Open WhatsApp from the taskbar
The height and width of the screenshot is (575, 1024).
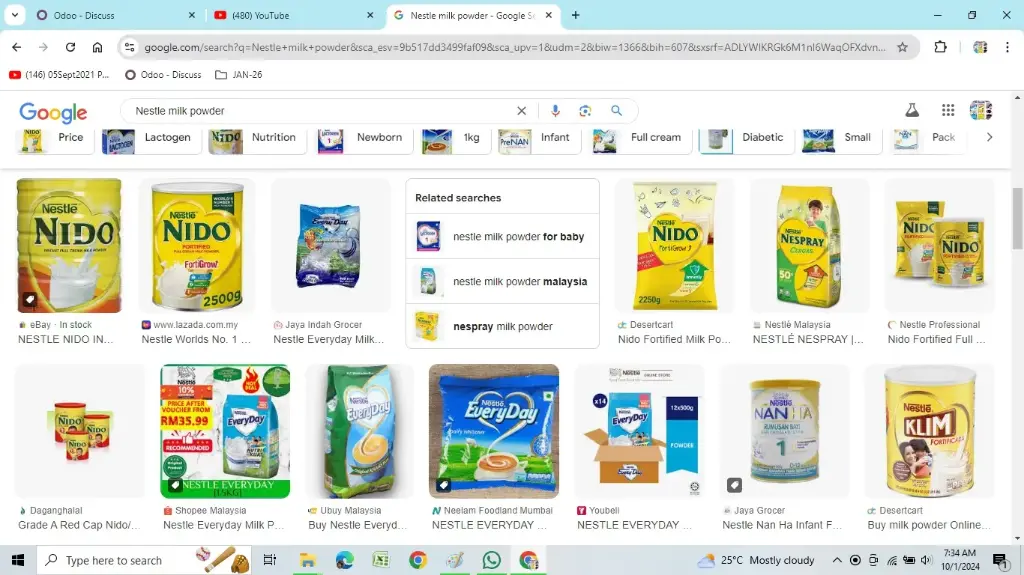pyautogui.click(x=491, y=560)
